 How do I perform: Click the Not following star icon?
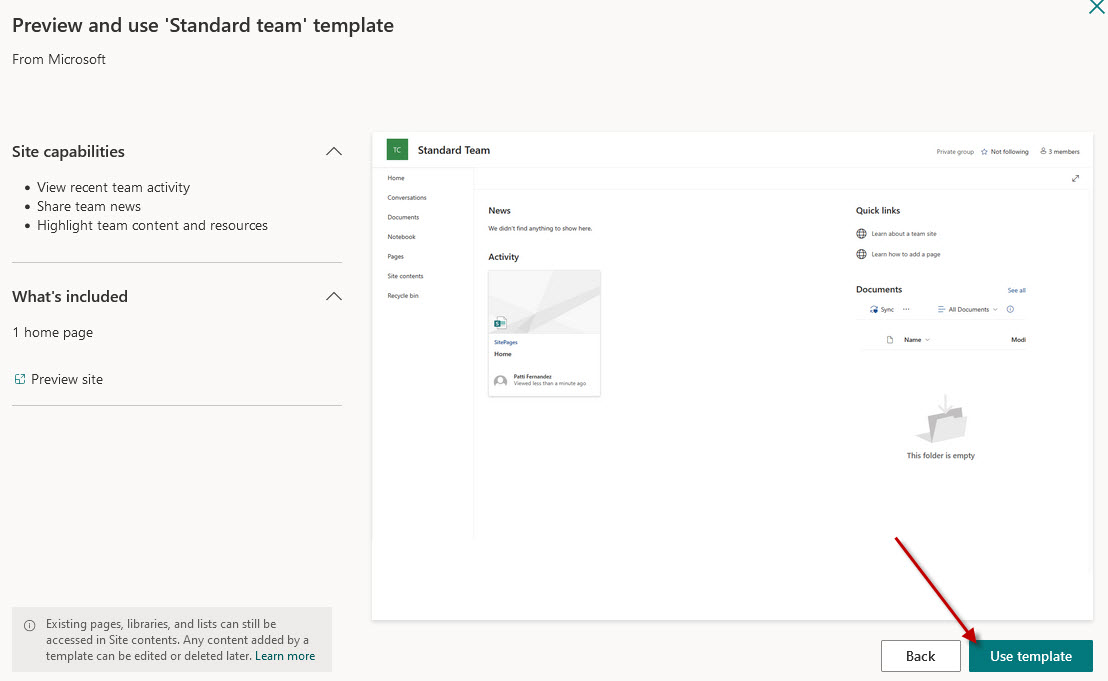pyautogui.click(x=984, y=151)
